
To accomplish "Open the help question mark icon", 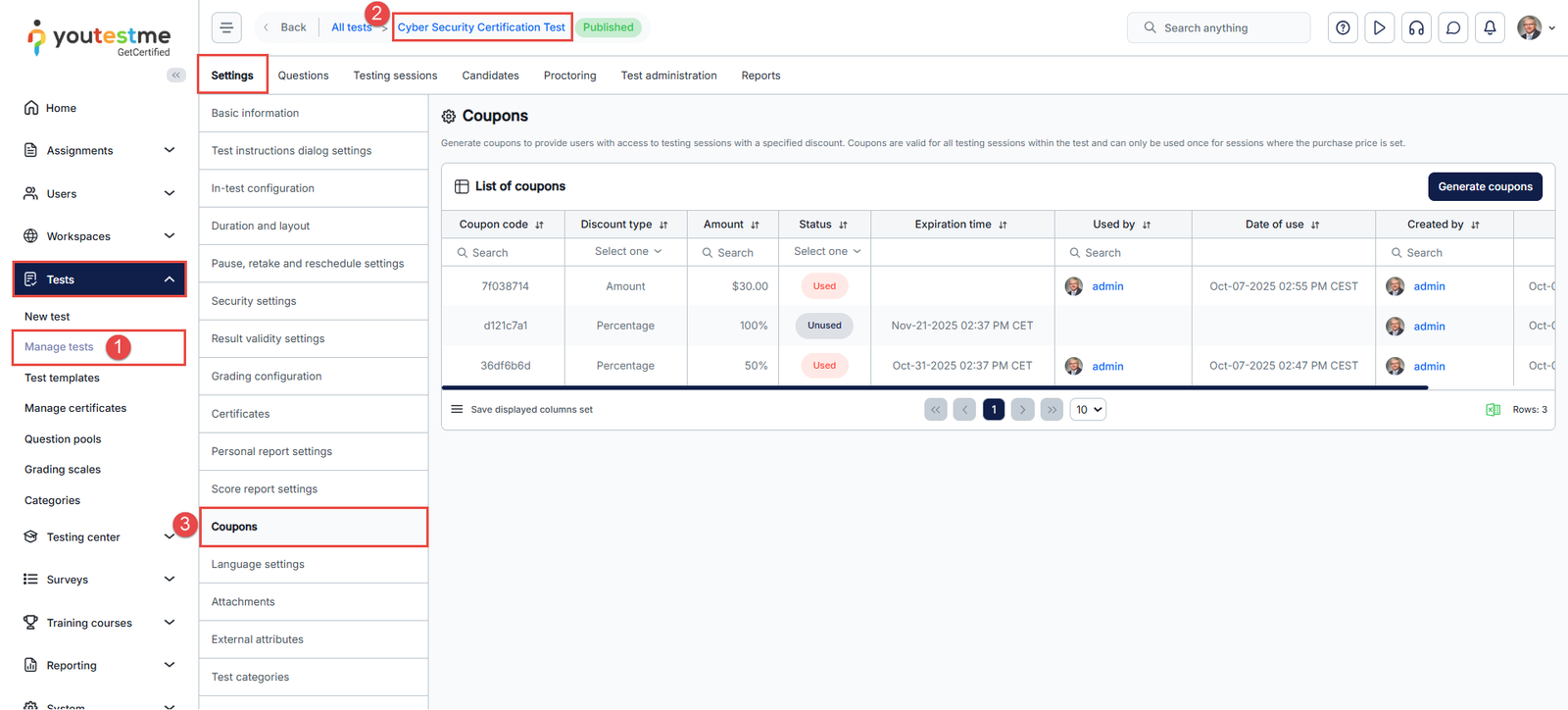I will click(1343, 27).
